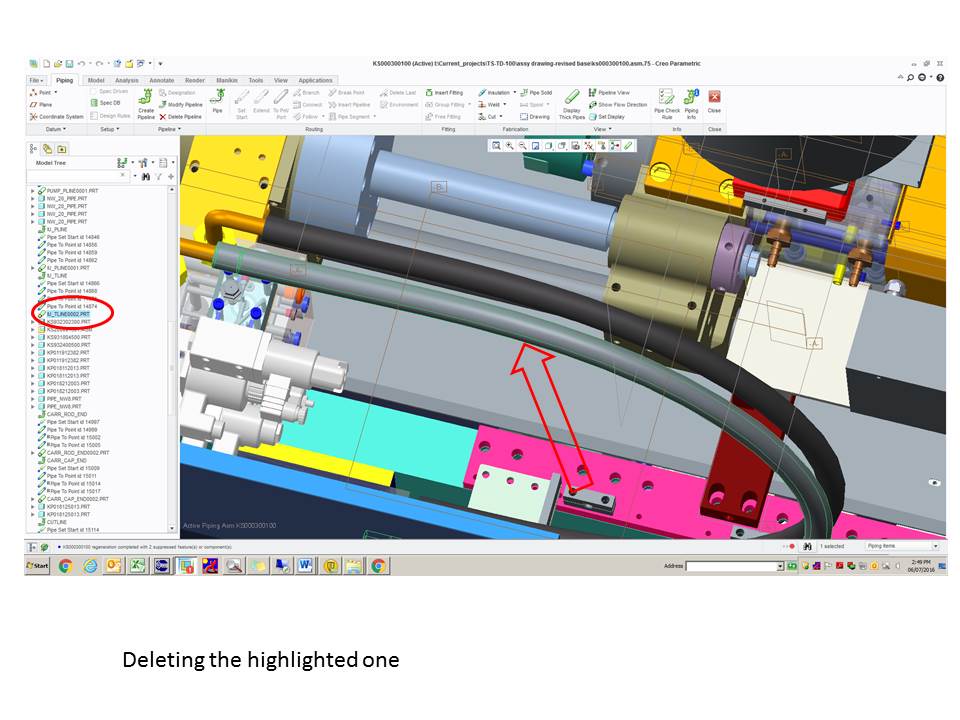Viewport: 960px width, 720px height.
Task: Click the Save icon in quick access toolbar
Action: click(x=69, y=64)
